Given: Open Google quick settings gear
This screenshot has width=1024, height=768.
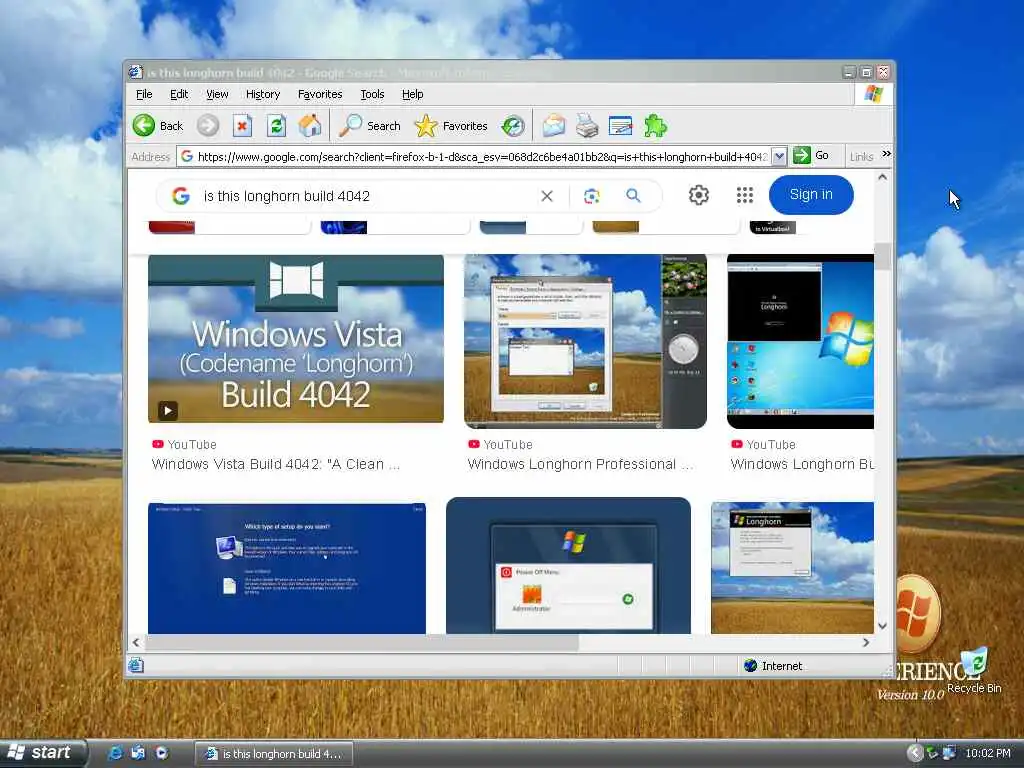Looking at the screenshot, I should (699, 195).
